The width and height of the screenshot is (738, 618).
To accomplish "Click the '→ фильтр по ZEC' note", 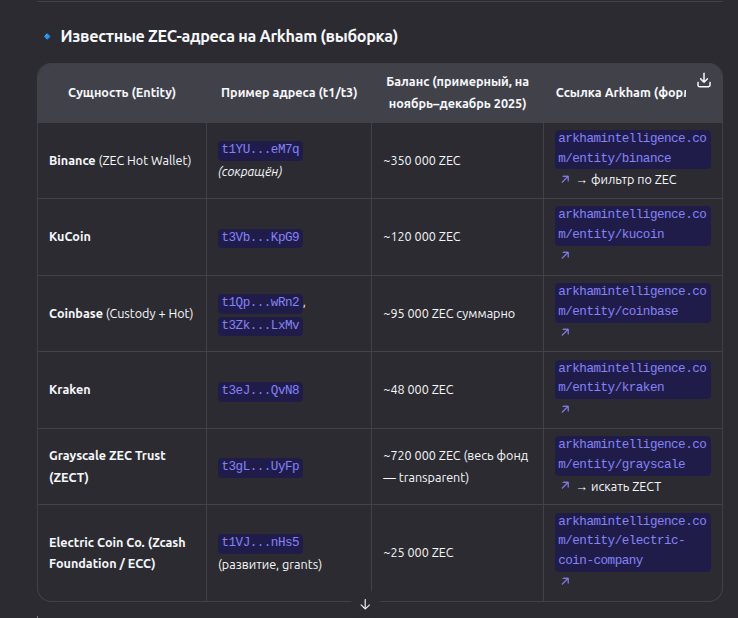I will (626, 180).
